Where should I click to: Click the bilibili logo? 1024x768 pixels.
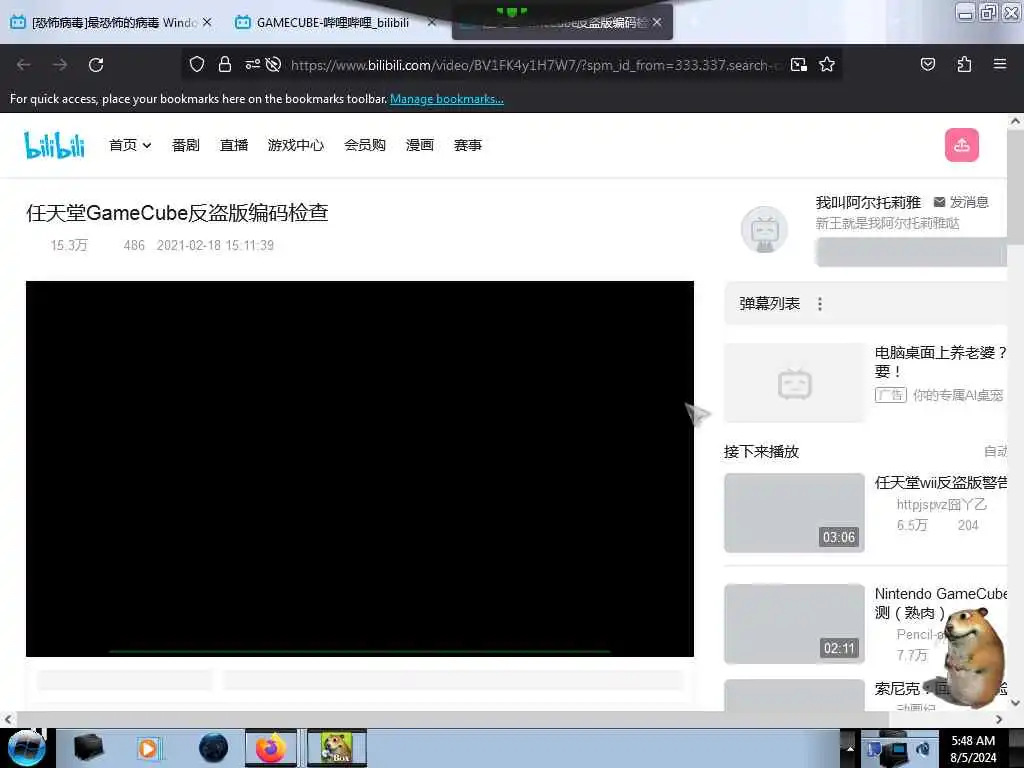point(55,145)
